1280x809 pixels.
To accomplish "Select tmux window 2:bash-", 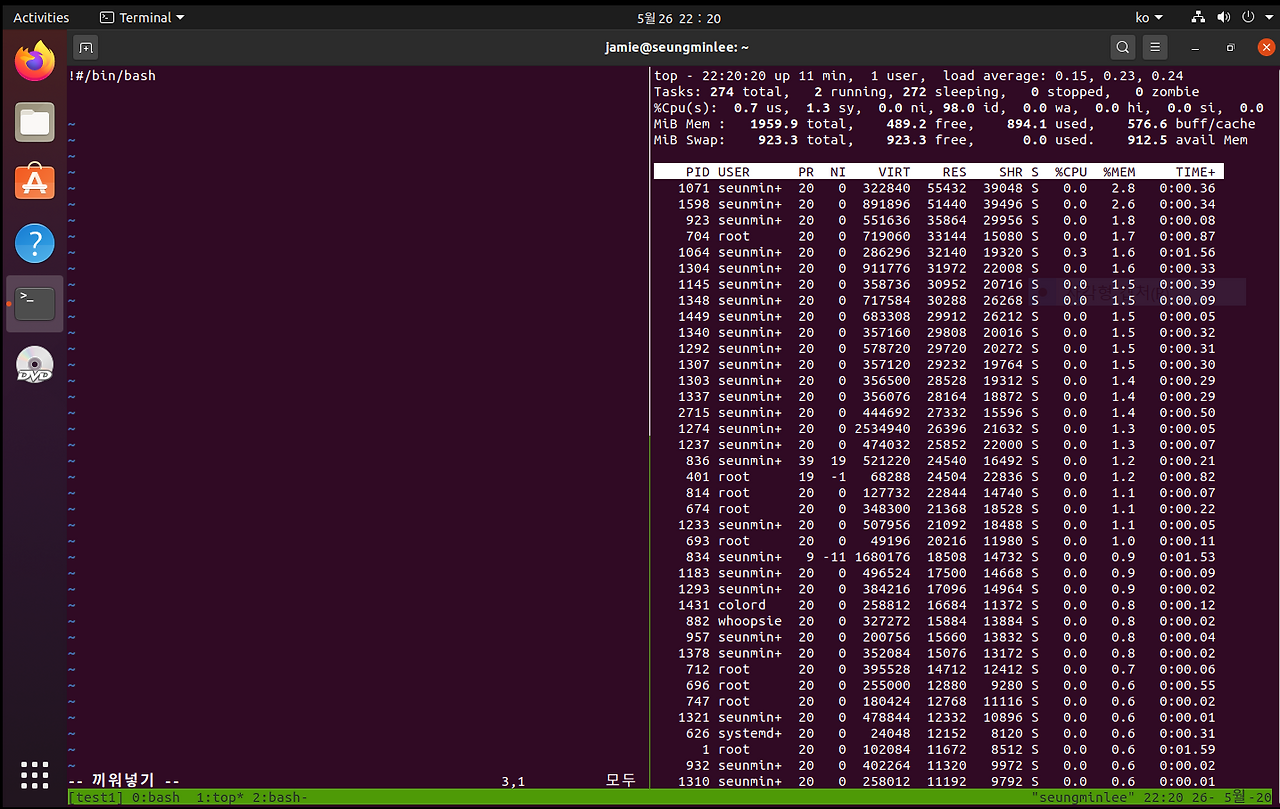I will (282, 797).
